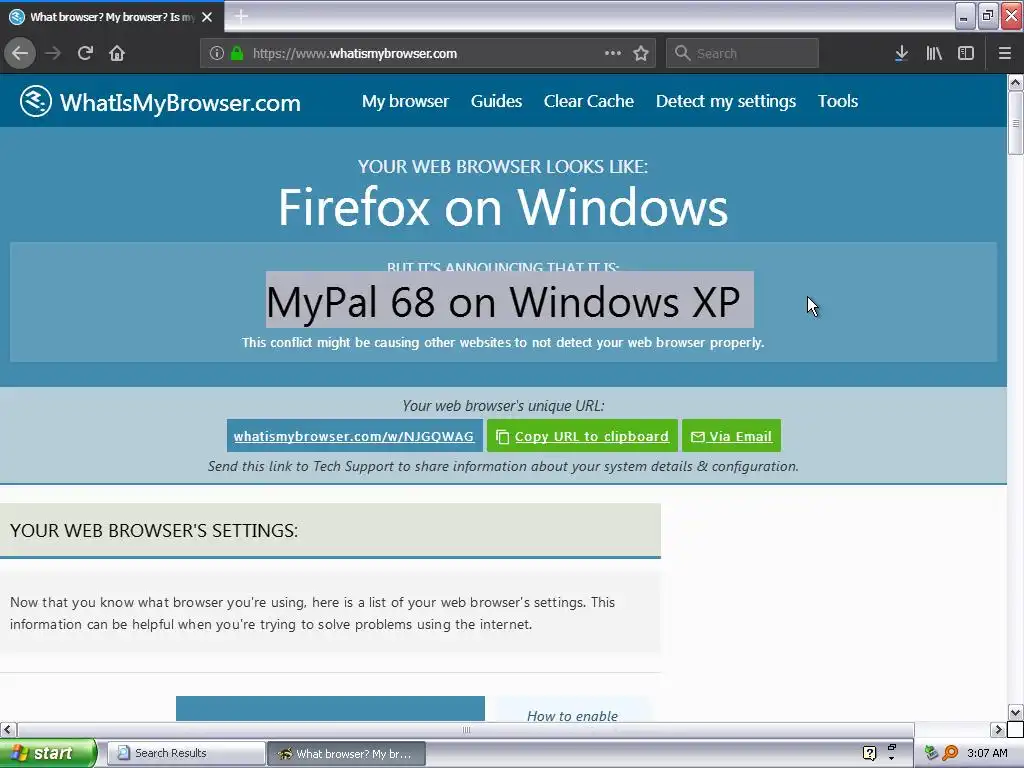Click 'YOUR WEB BROWSER'S SETTINGS:' heading
This screenshot has width=1024, height=768.
point(153,530)
